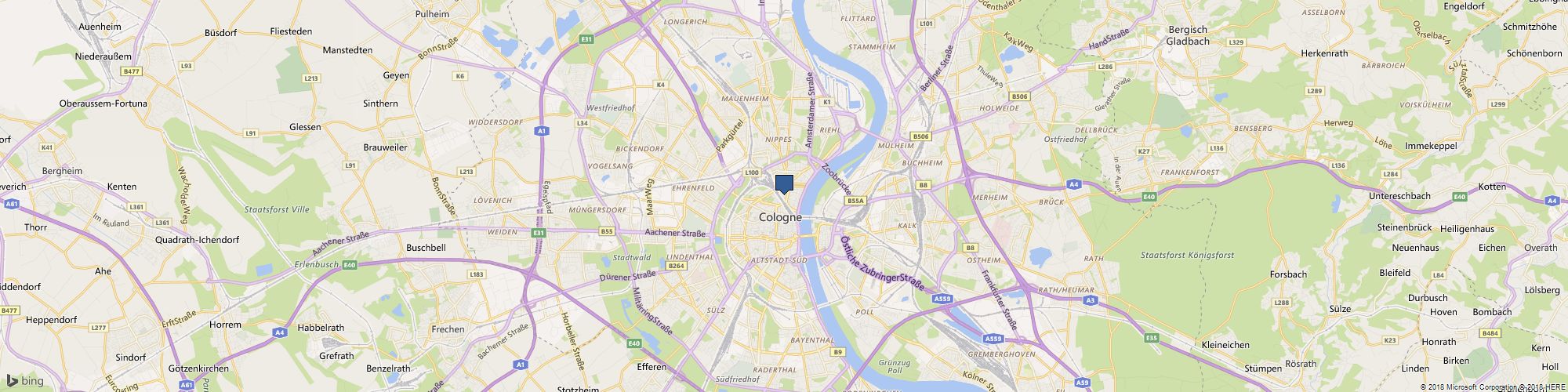Click the Cologne city label
1568x392 pixels.
(x=780, y=217)
